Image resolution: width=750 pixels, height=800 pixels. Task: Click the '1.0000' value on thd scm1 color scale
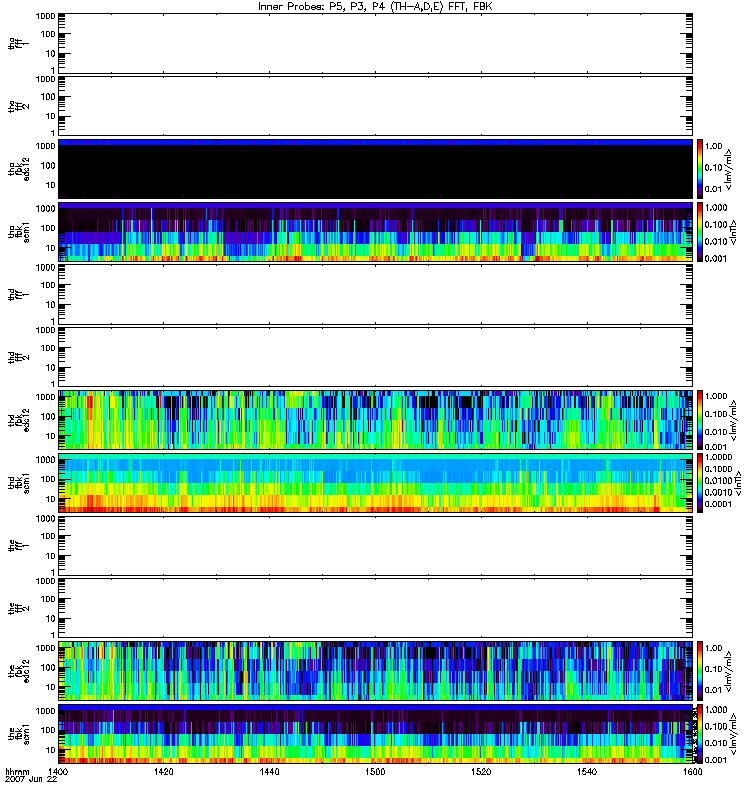pos(718,457)
